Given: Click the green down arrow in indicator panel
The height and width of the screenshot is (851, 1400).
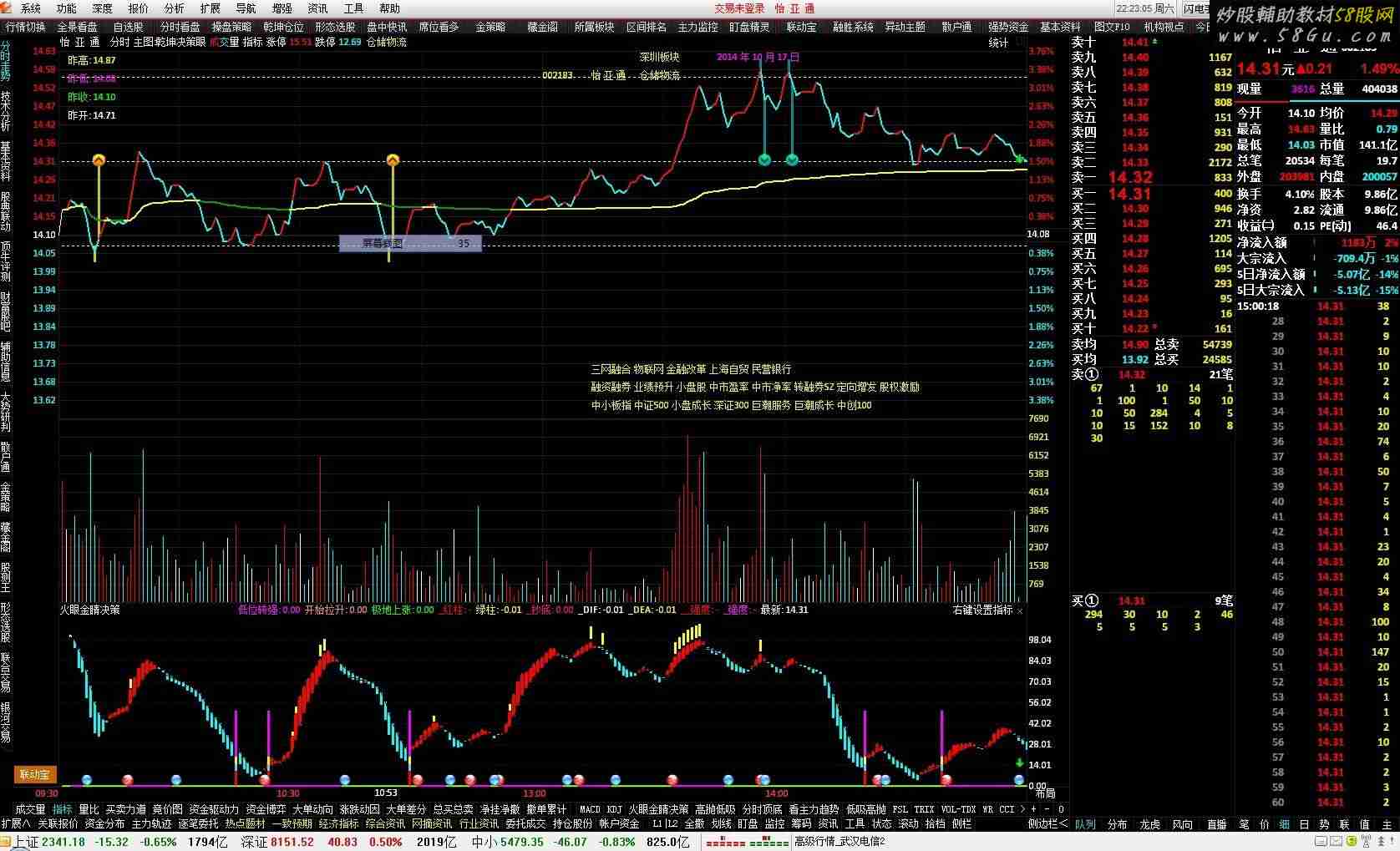Looking at the screenshot, I should click(1019, 762).
